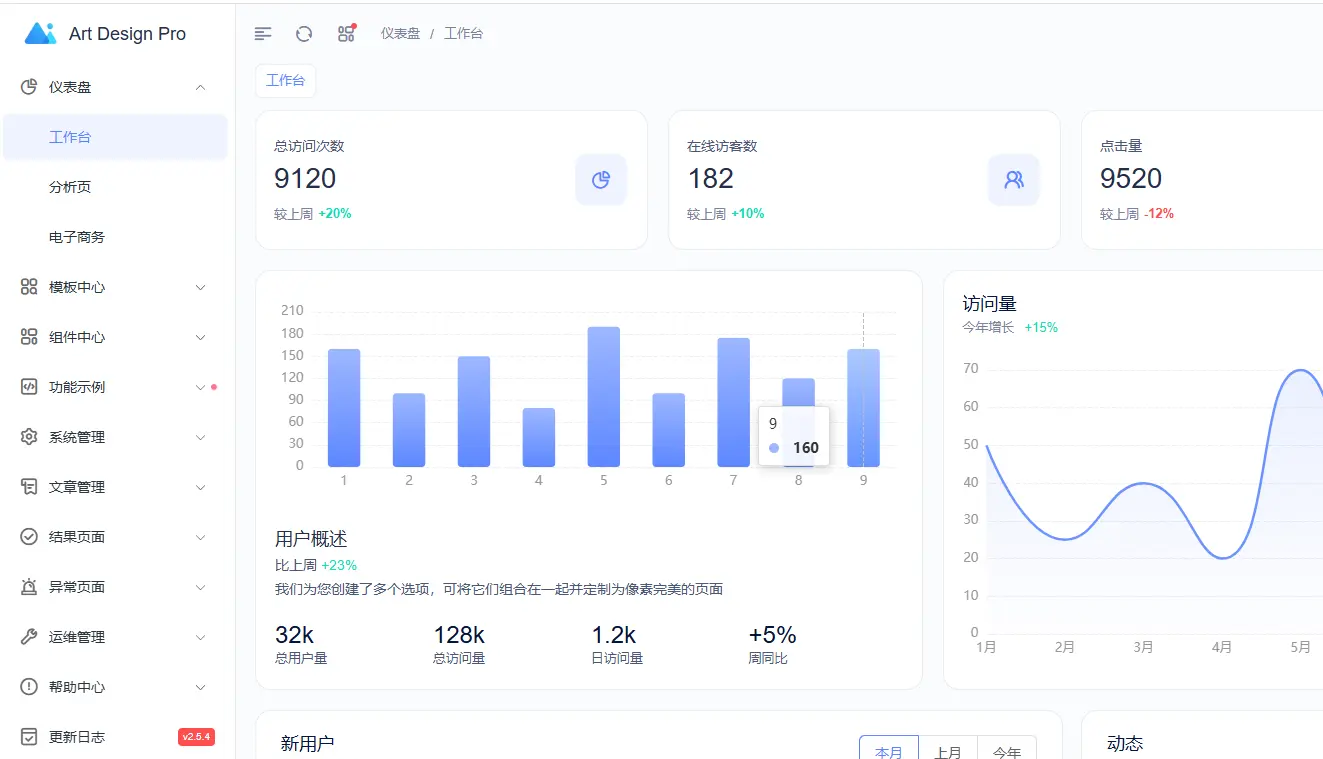Click the v2.5.4 version badge
The height and width of the screenshot is (759, 1323).
tap(198, 736)
